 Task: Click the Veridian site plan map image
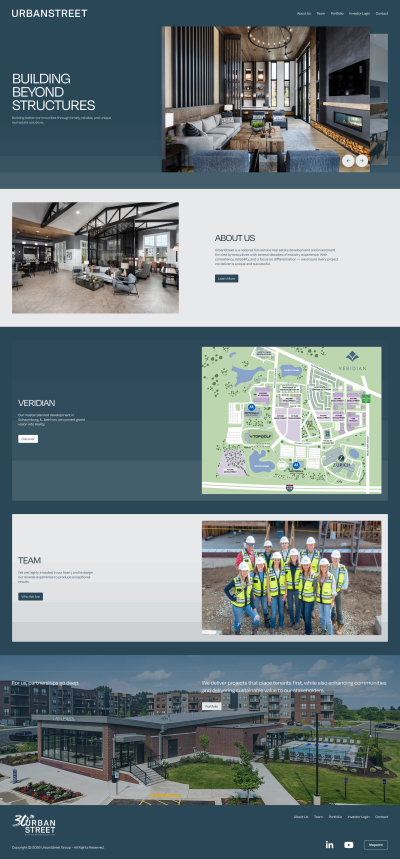(x=292, y=420)
